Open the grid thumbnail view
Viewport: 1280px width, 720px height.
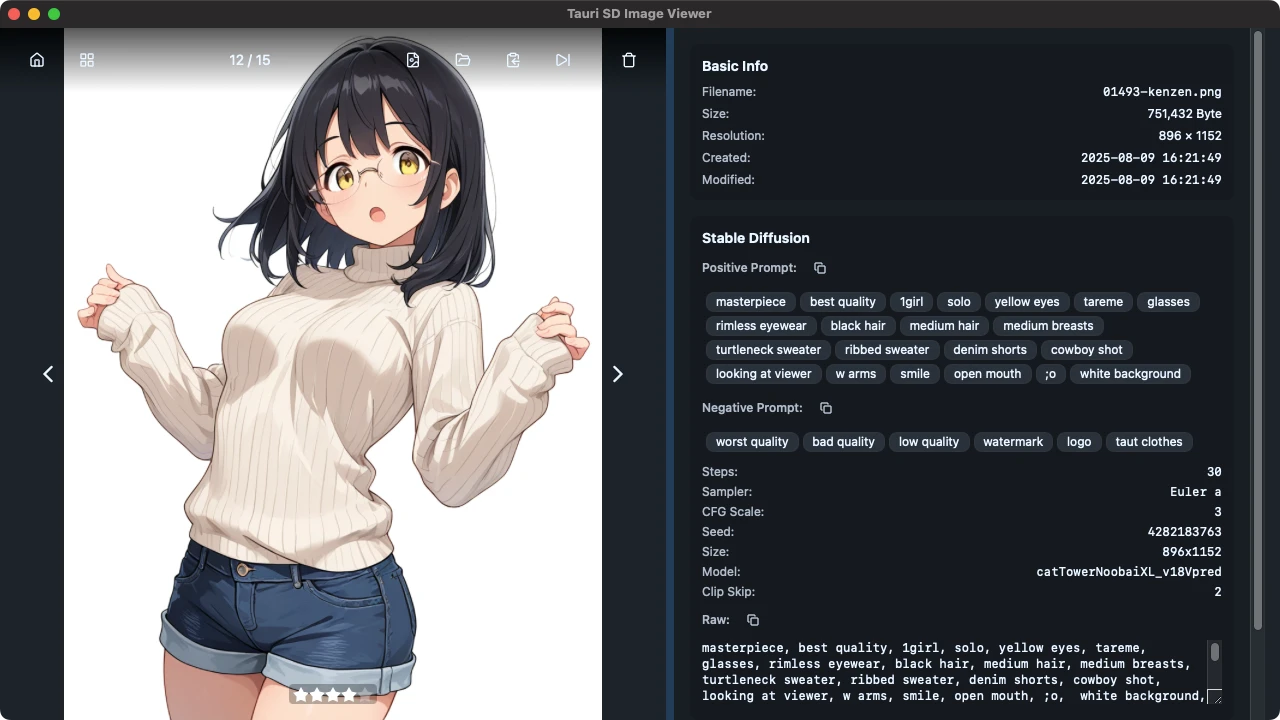[x=86, y=60]
